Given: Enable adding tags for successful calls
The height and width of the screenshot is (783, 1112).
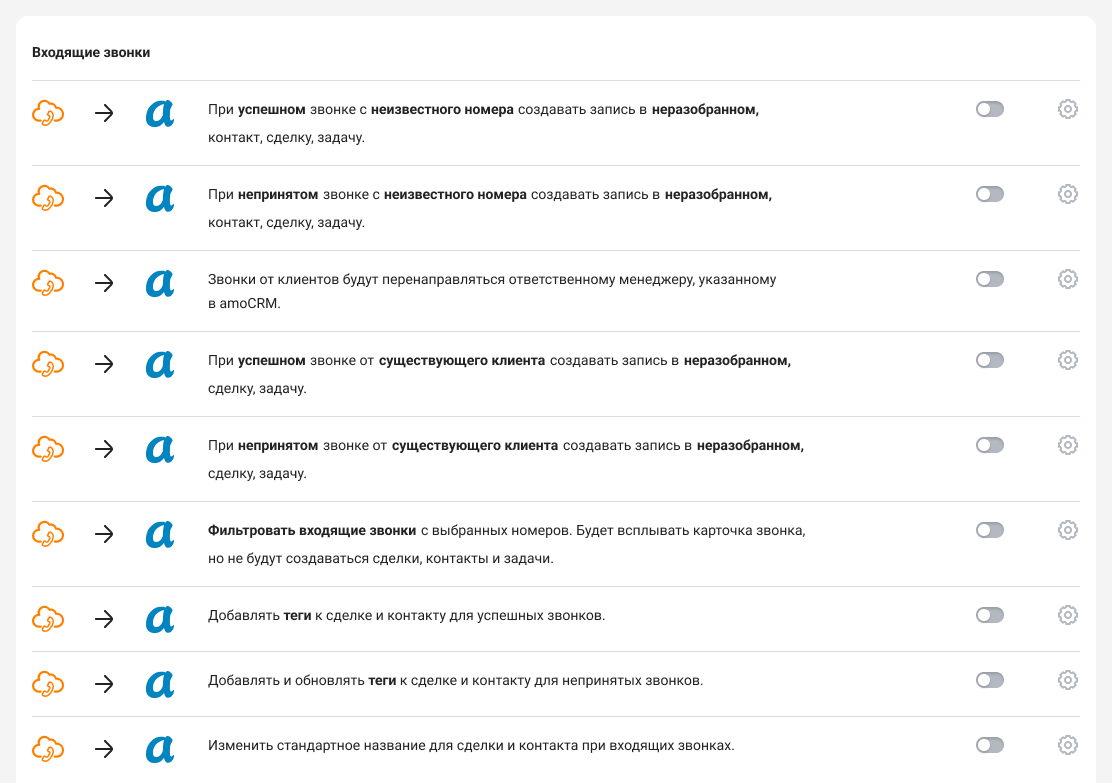Looking at the screenshot, I should coord(989,615).
